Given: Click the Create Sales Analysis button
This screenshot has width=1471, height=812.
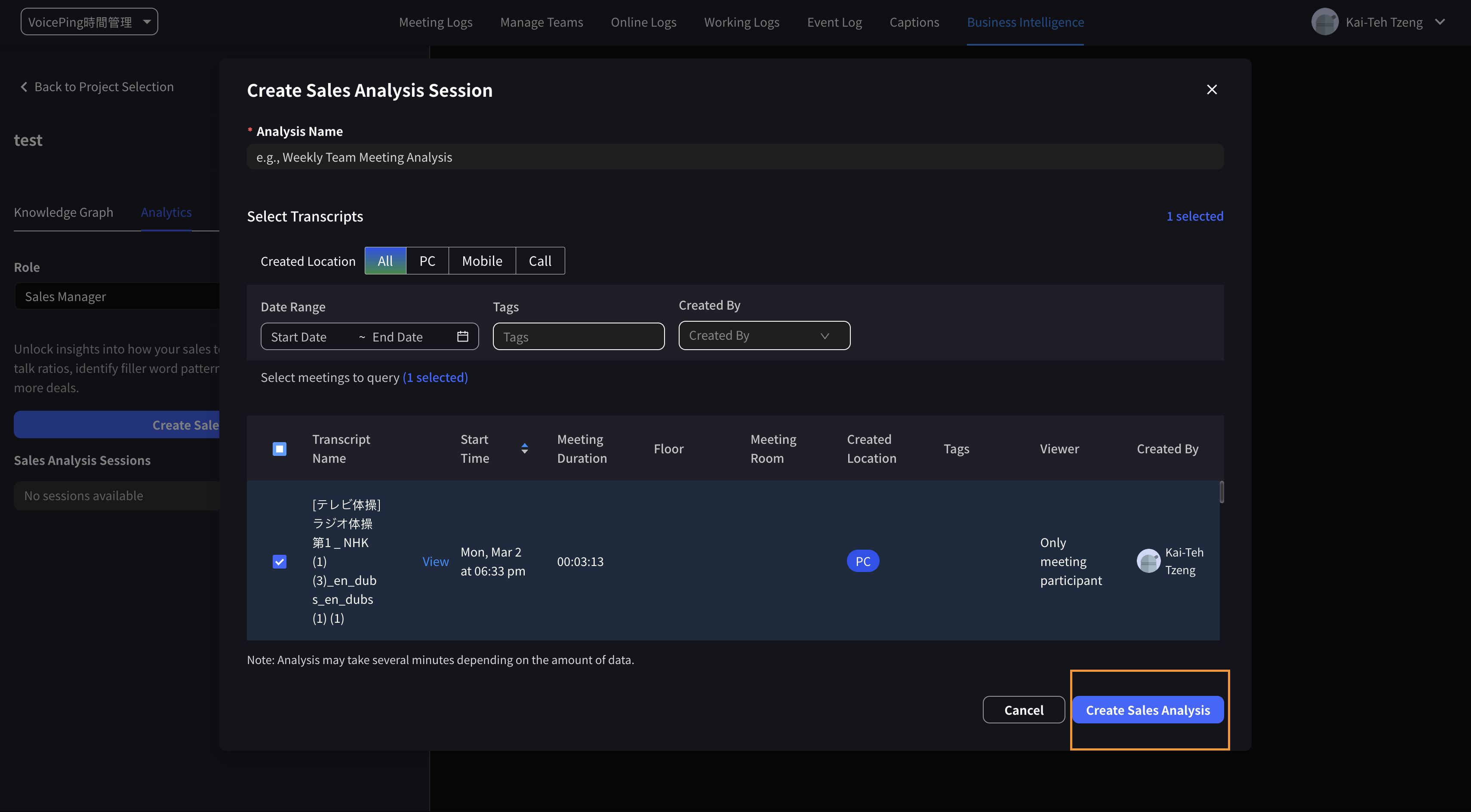Looking at the screenshot, I should [1147, 710].
